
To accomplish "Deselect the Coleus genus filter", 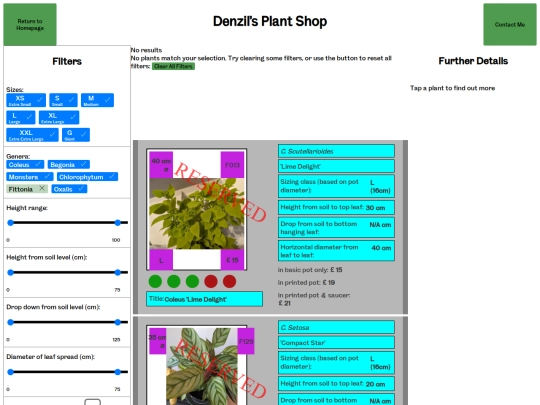I will point(25,165).
